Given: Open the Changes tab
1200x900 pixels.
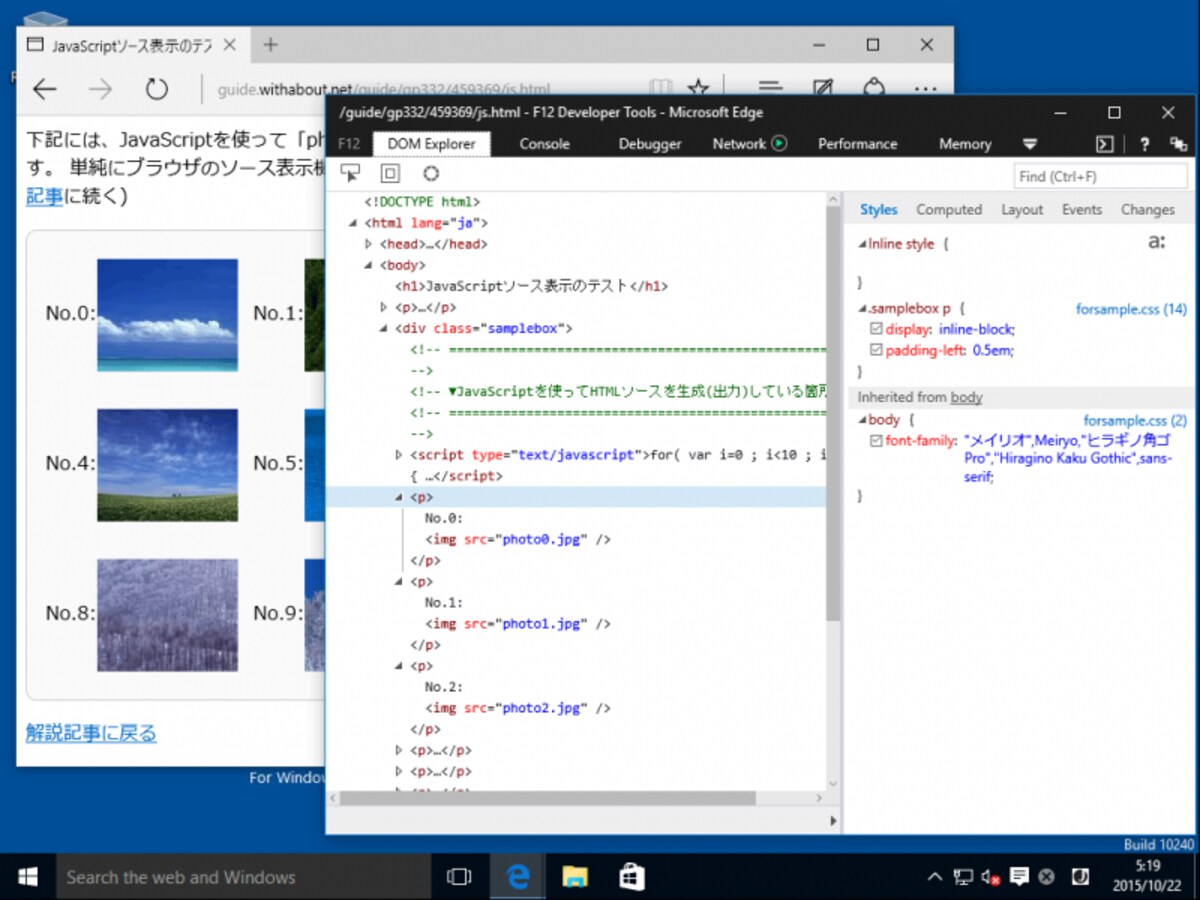Looking at the screenshot, I should tap(1148, 210).
